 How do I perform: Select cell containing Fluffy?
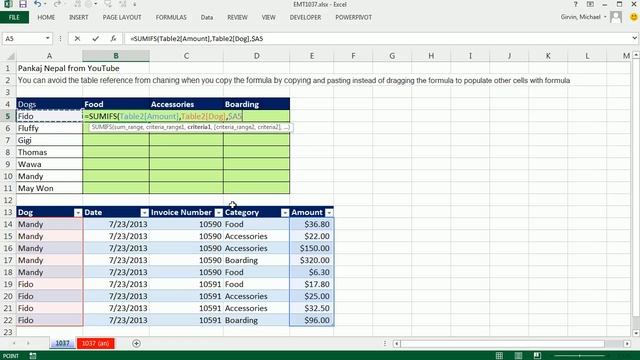(x=49, y=128)
